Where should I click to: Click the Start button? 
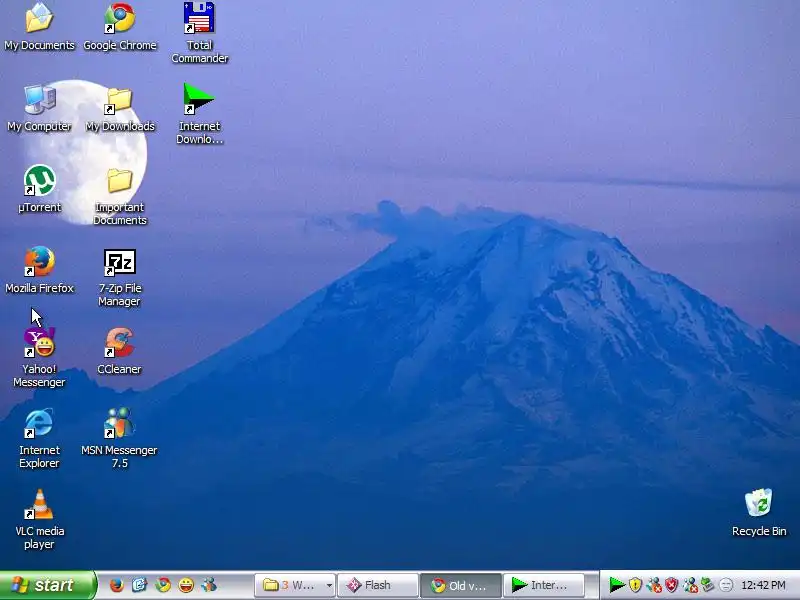point(48,585)
